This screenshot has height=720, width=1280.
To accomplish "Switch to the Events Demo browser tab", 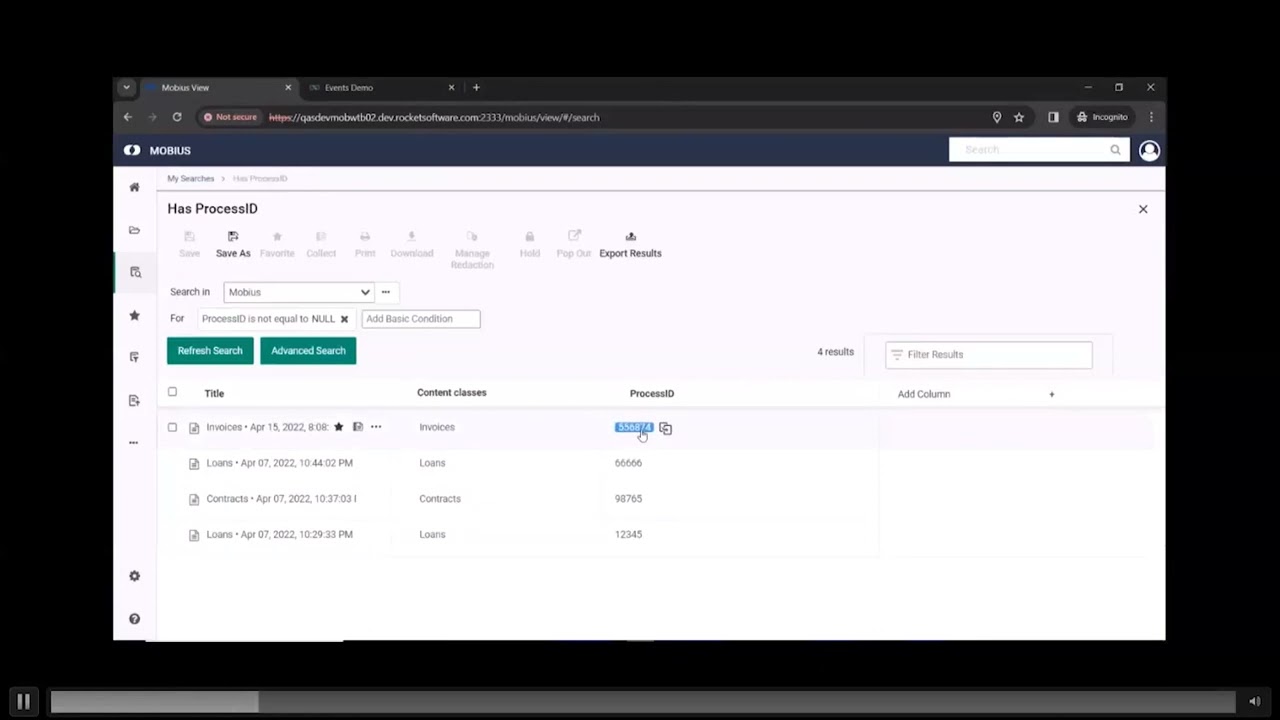I will (380, 88).
